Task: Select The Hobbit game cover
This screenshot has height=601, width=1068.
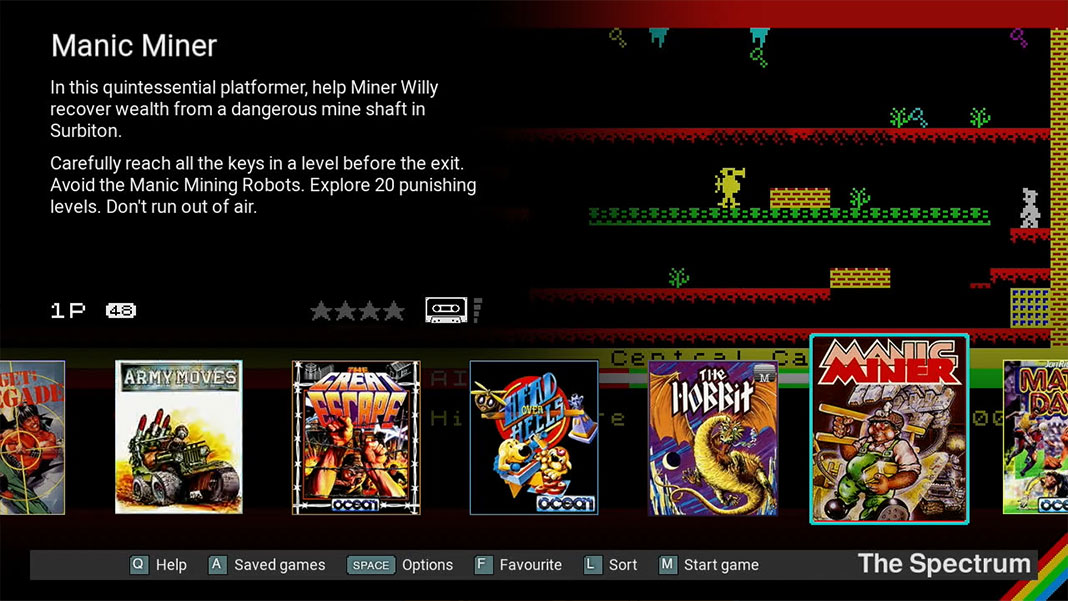Action: click(712, 437)
